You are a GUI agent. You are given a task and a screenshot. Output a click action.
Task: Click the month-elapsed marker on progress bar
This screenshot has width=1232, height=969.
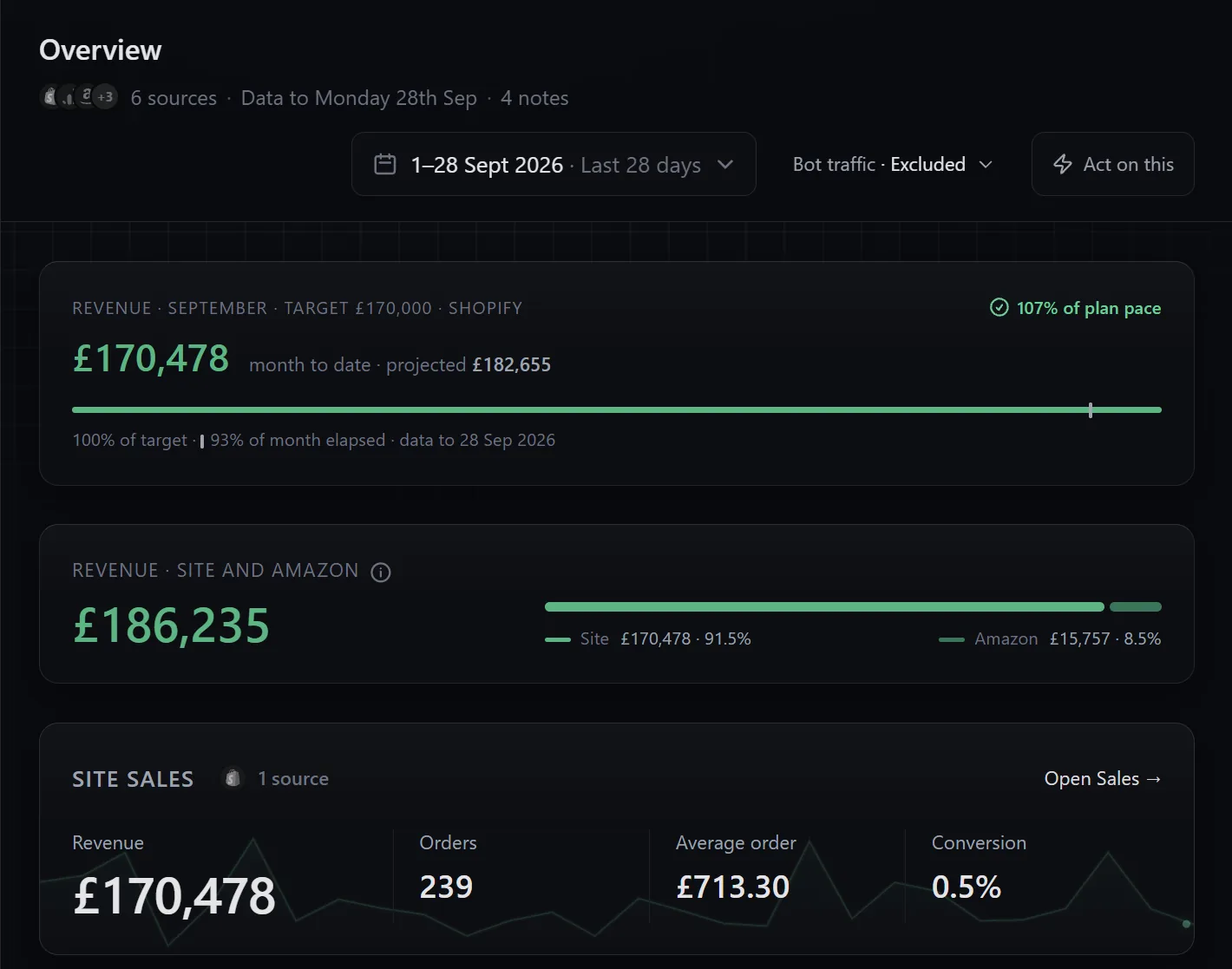click(1091, 409)
